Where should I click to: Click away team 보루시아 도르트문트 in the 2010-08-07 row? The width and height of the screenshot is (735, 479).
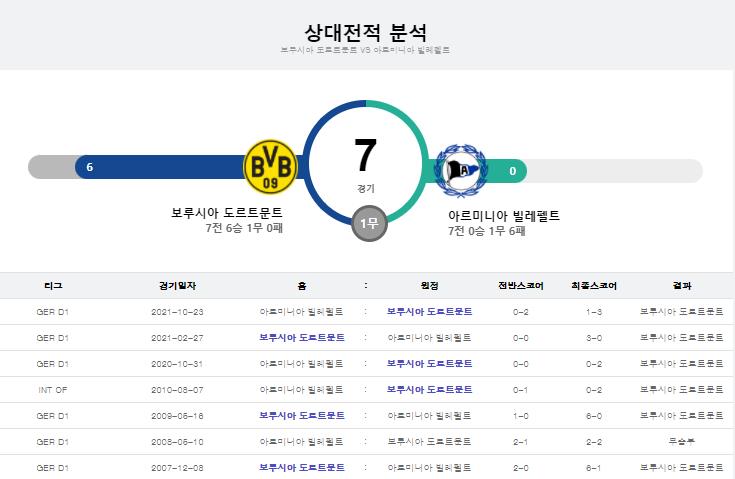429,389
